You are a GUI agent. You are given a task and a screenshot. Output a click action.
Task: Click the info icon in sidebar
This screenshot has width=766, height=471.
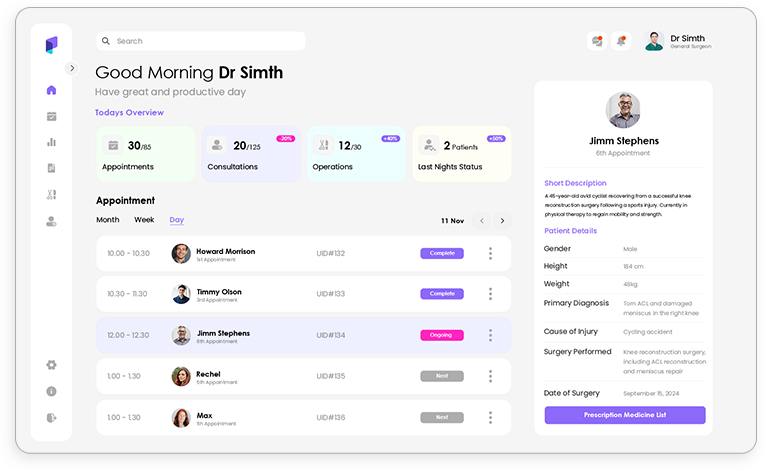pyautogui.click(x=51, y=391)
